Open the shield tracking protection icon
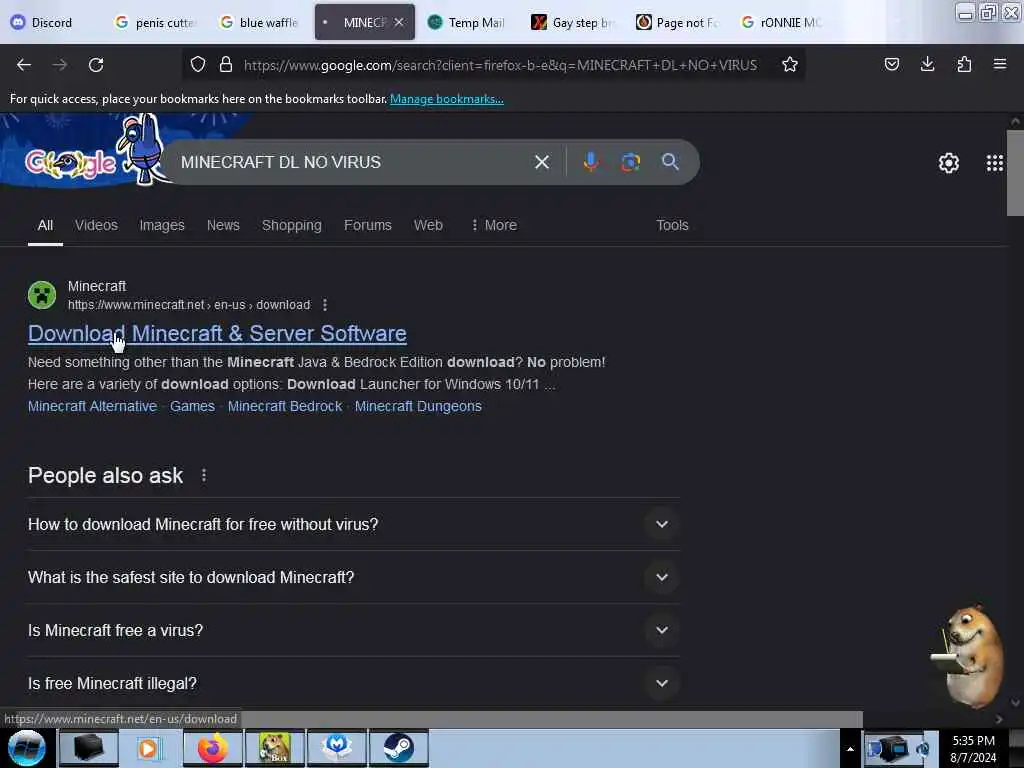Screen dimensions: 1024x768 (198, 64)
